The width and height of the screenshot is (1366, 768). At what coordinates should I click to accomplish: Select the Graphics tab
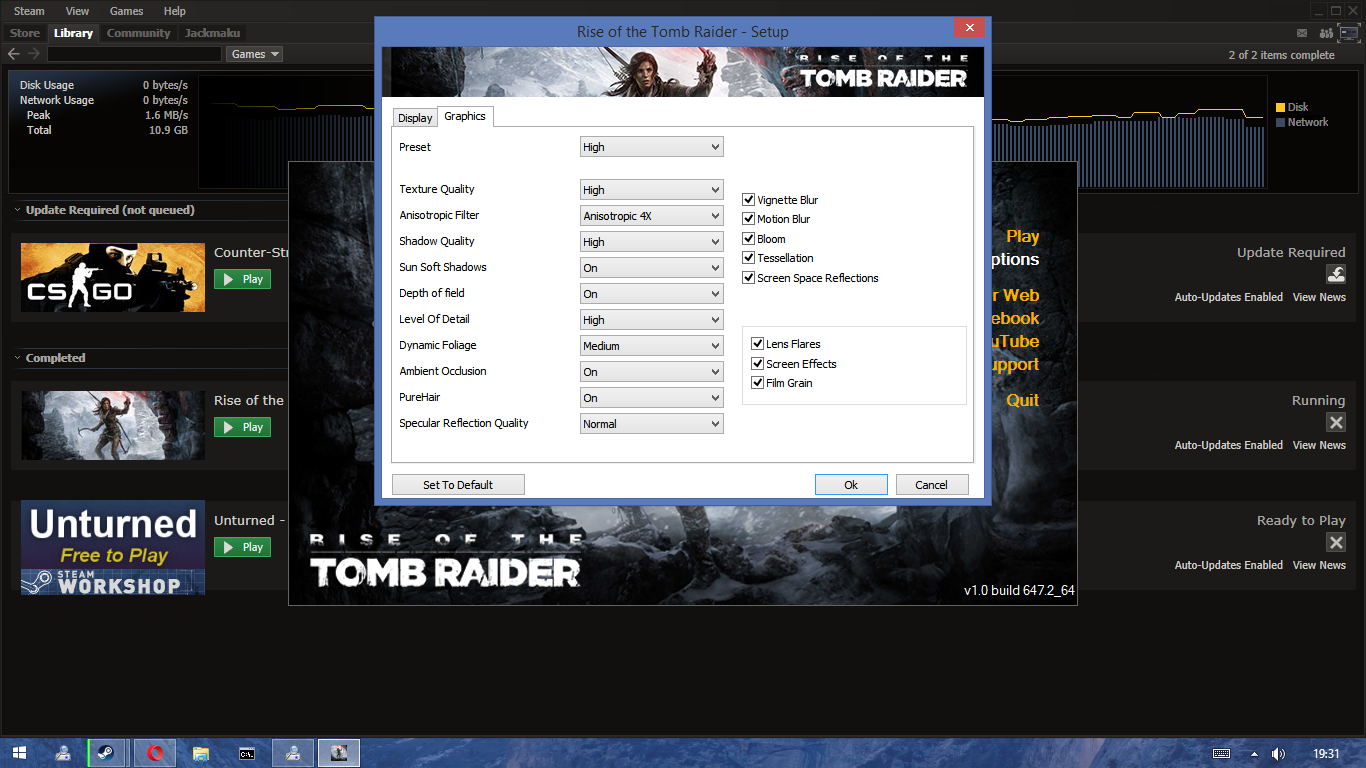point(465,116)
